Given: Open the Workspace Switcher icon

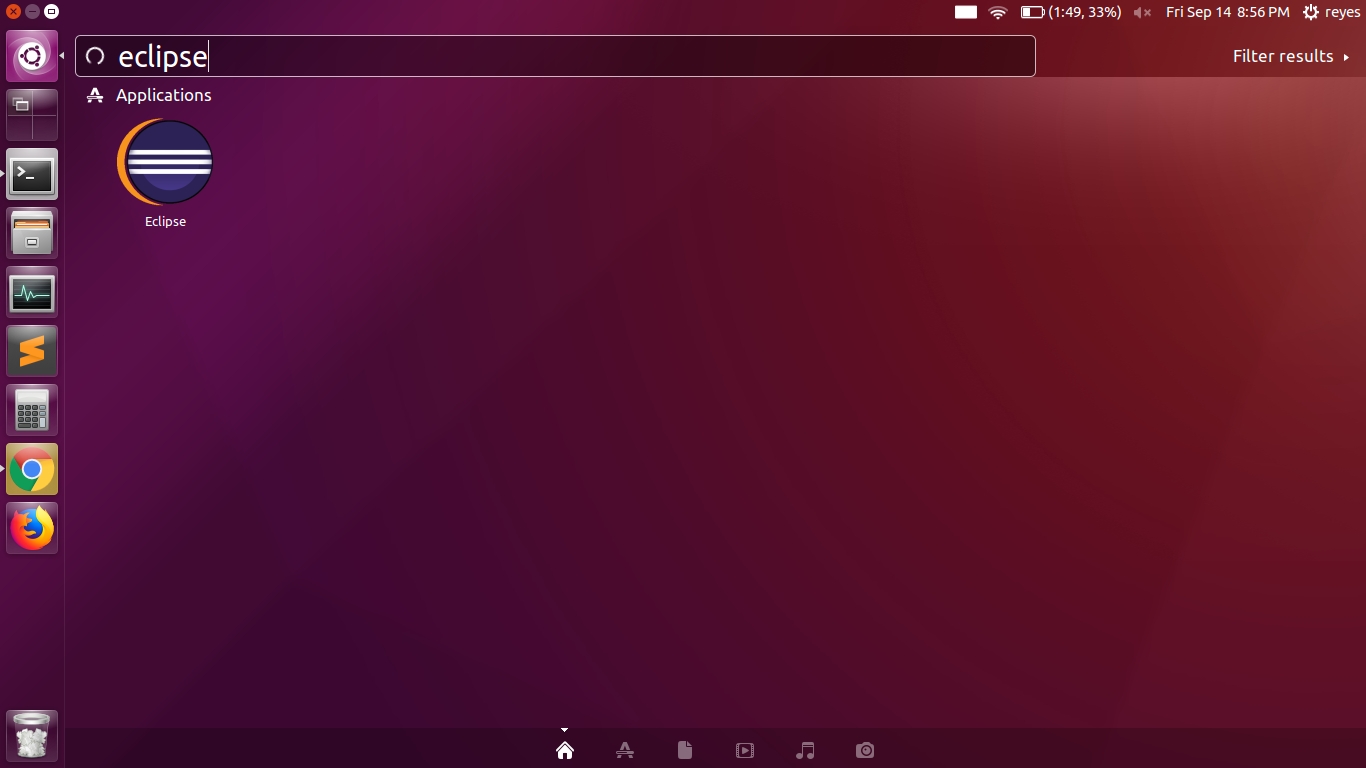Looking at the screenshot, I should 32,116.
